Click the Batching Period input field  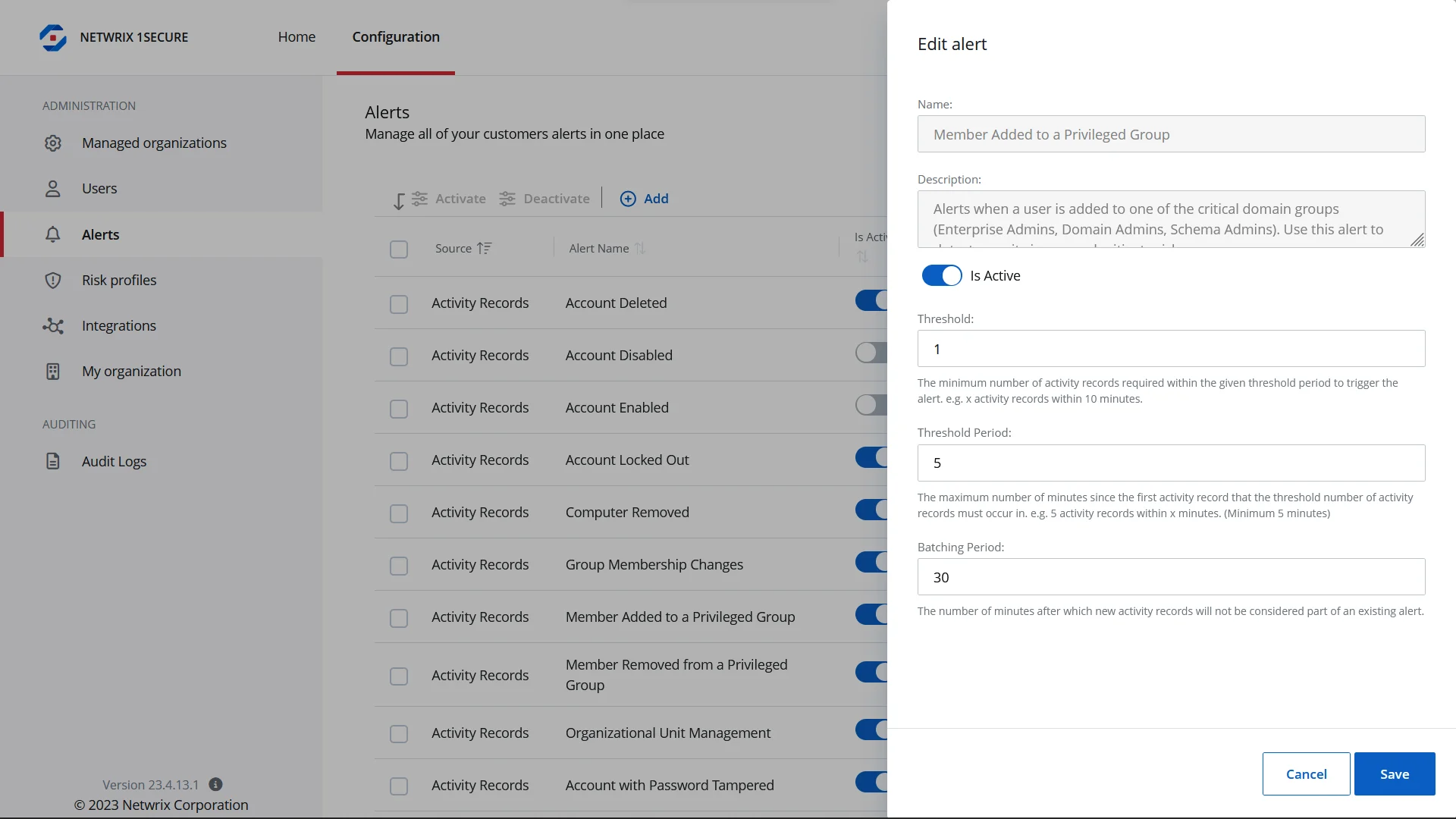pyautogui.click(x=1171, y=577)
